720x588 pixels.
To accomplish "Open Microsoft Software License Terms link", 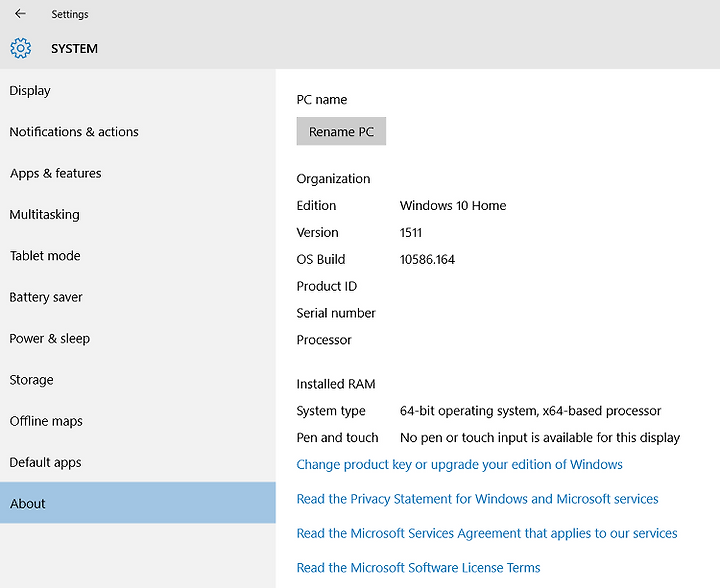I will click(x=418, y=568).
